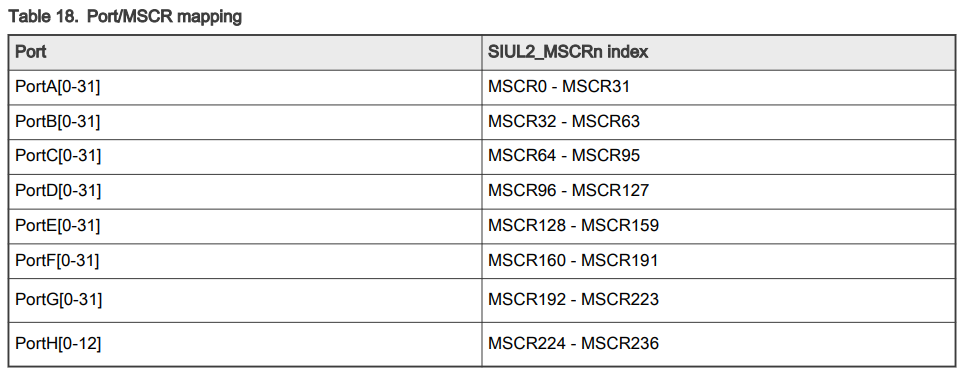Image resolution: width=964 pixels, height=375 pixels.
Task: Click the MSCR160 - MSCR191 value
Action: click(573, 261)
